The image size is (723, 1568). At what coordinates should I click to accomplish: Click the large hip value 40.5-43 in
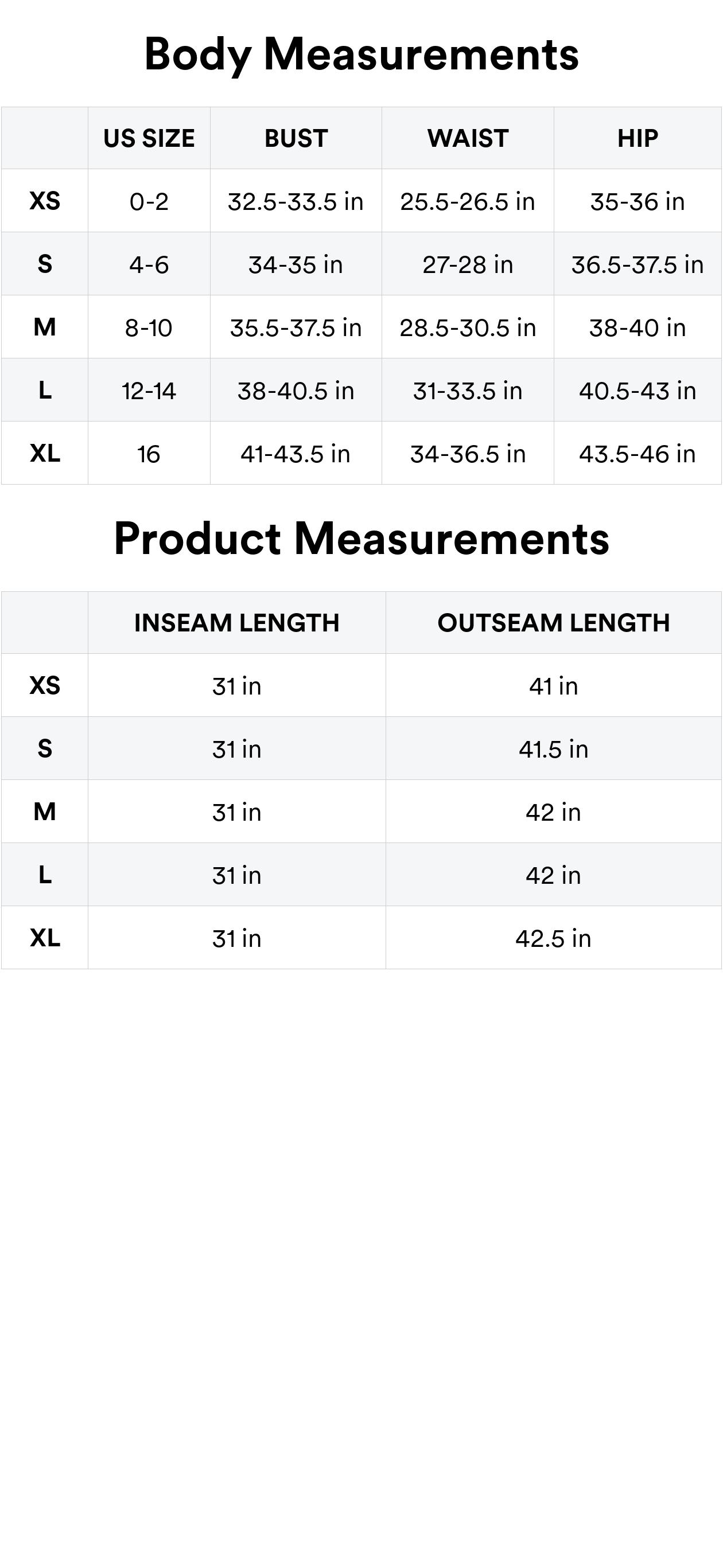[637, 391]
